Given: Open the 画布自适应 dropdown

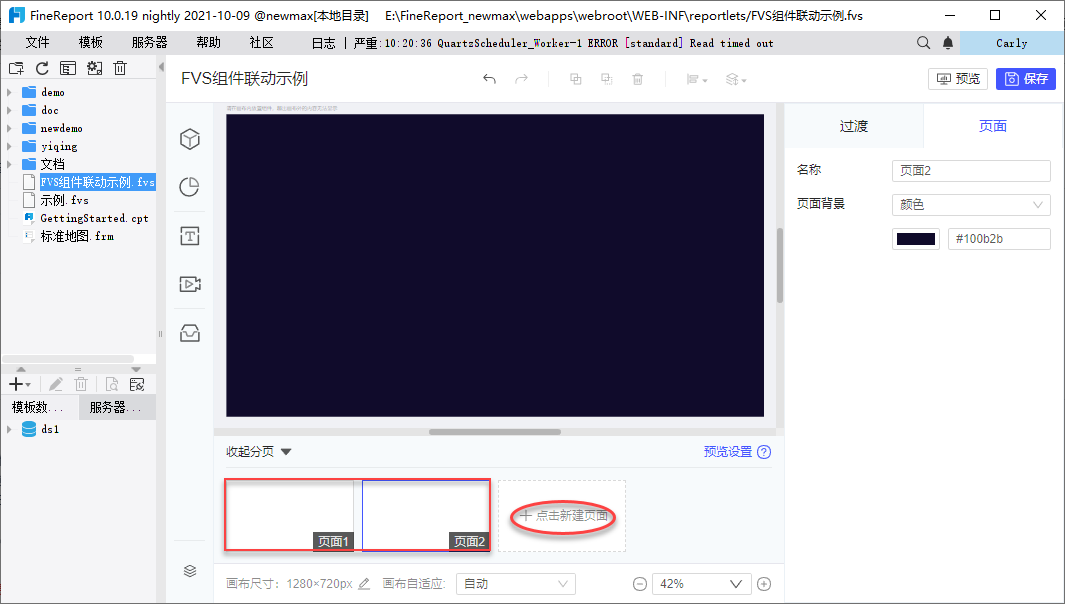Looking at the screenshot, I should click(516, 584).
